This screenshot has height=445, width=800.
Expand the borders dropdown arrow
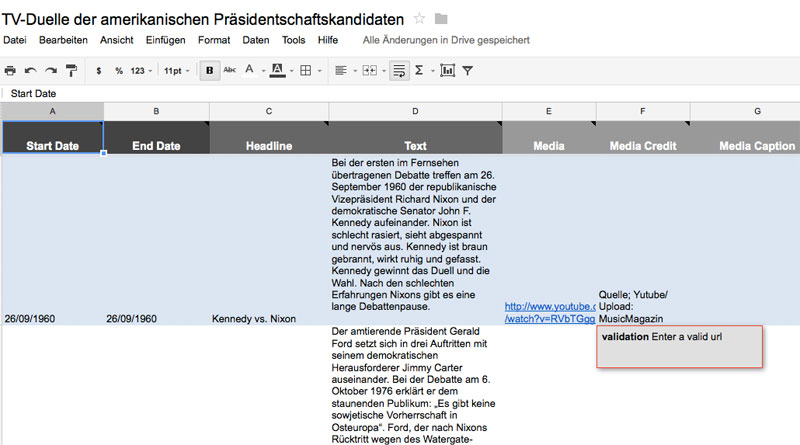click(x=319, y=71)
